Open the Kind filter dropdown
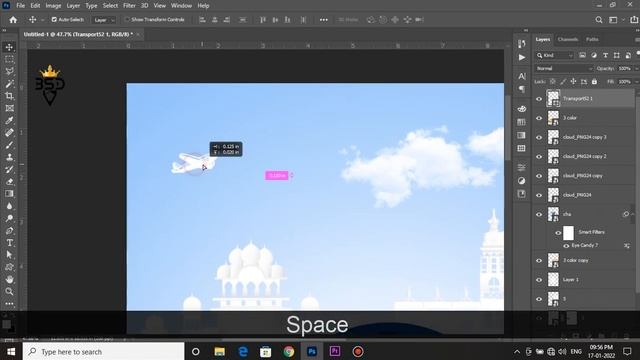The height and width of the screenshot is (360, 640). point(555,55)
